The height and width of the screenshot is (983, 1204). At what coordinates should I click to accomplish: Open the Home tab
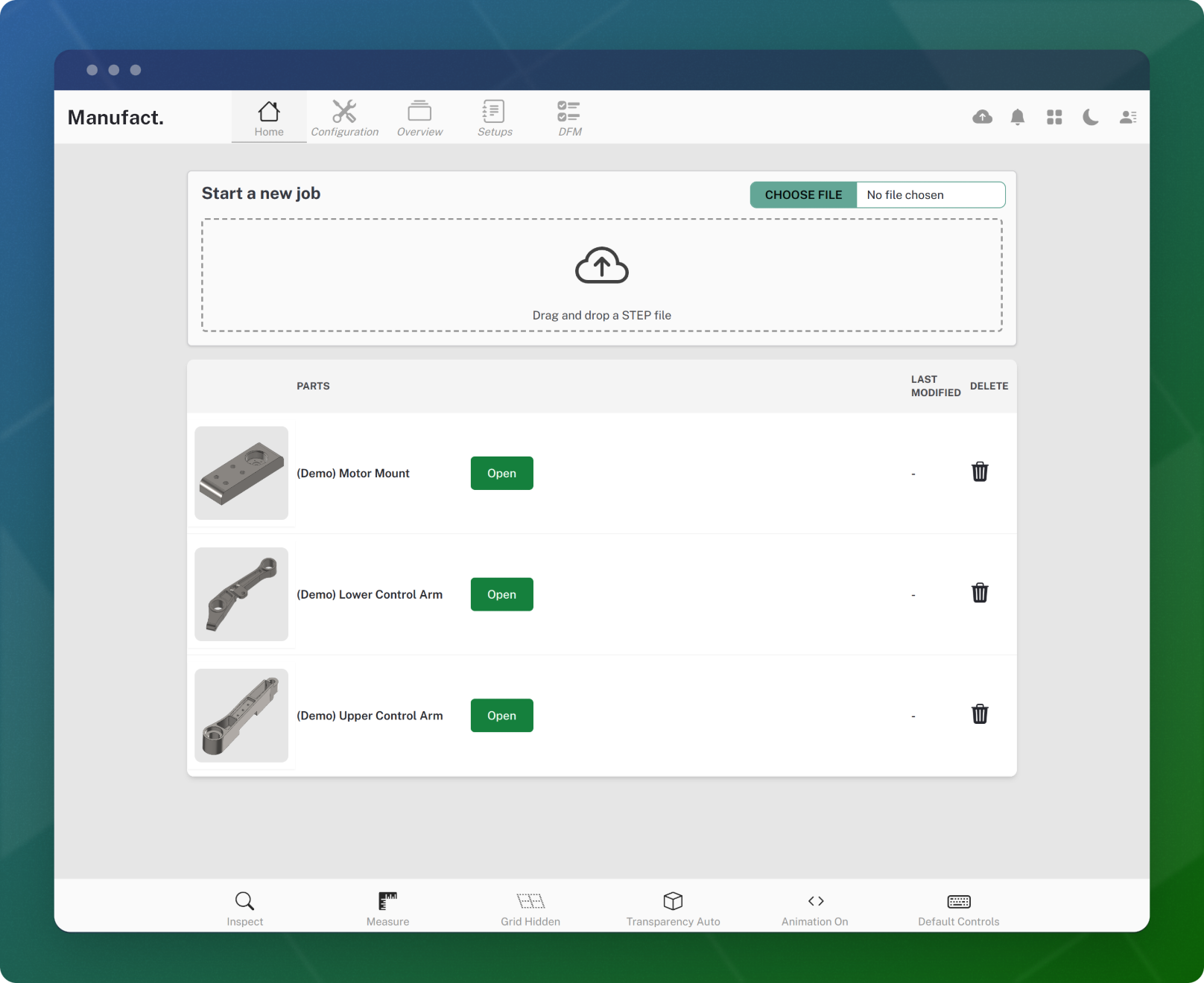tap(269, 118)
